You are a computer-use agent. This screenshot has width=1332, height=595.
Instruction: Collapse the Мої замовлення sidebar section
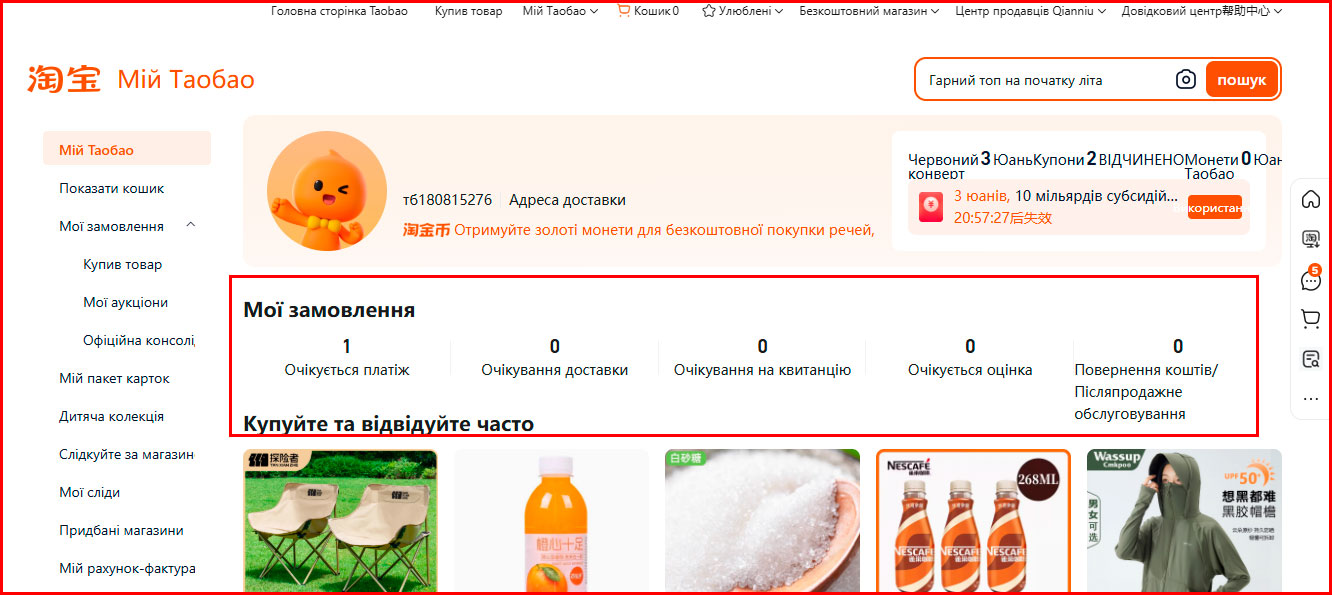pos(191,226)
